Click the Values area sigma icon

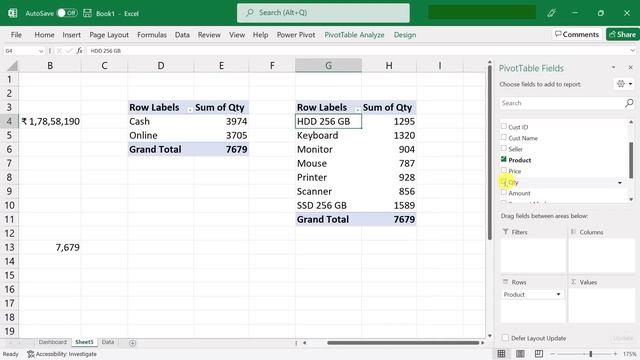(x=573, y=282)
